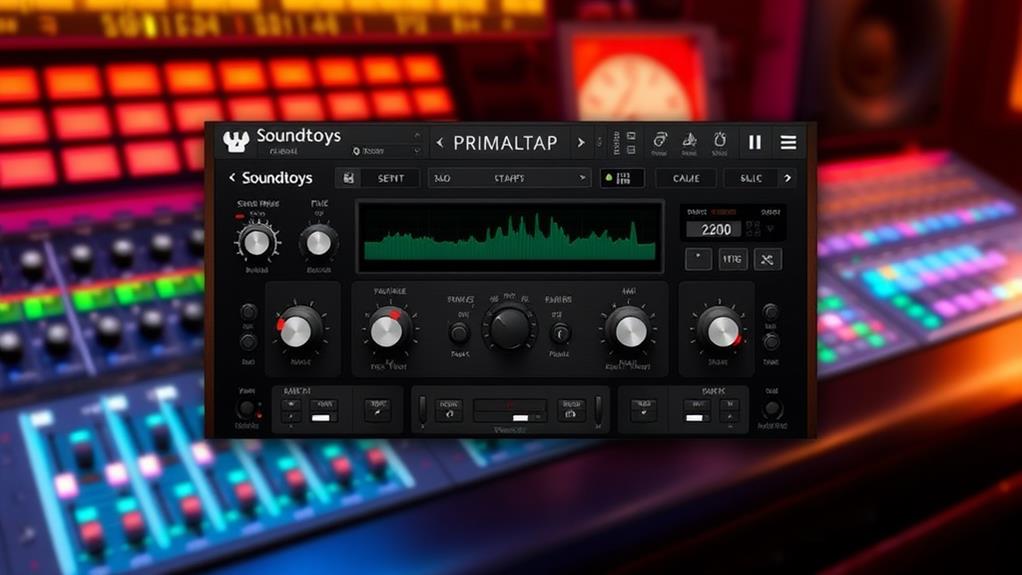Go to next preset after PRIMALTAP

(x=581, y=143)
